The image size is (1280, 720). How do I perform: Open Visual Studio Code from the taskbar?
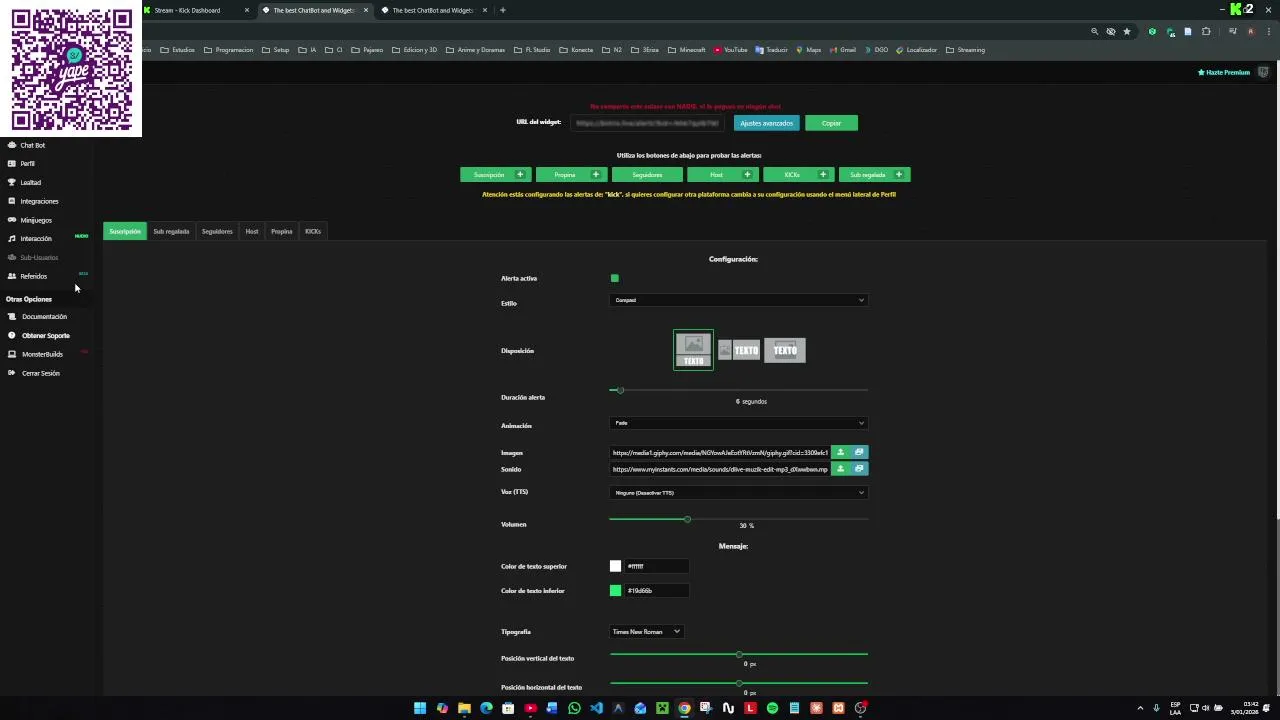click(x=596, y=708)
